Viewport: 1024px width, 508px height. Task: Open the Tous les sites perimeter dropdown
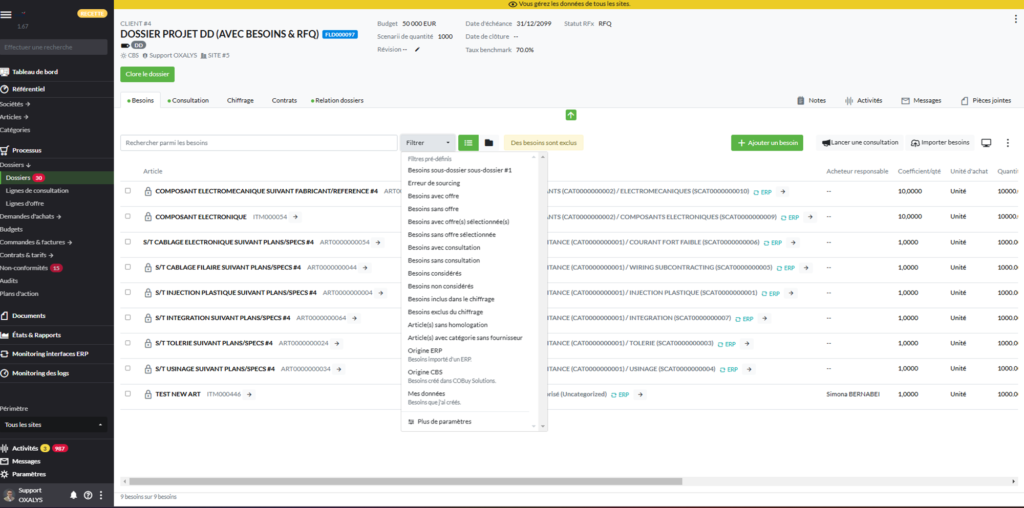(53, 425)
